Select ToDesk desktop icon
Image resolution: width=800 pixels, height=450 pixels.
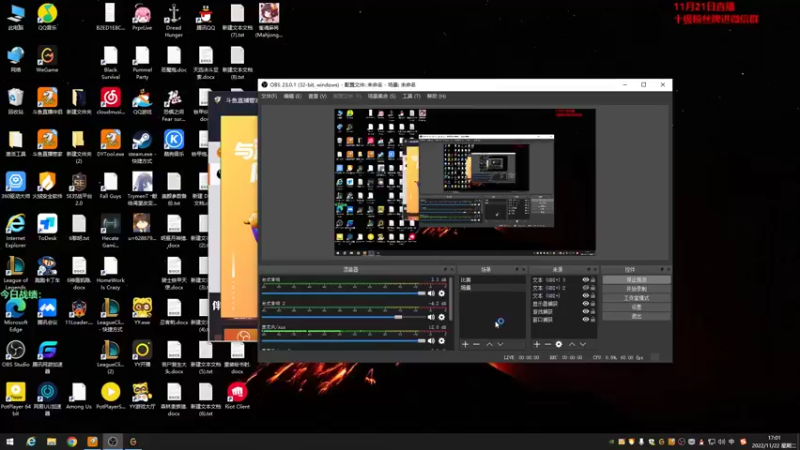click(x=47, y=228)
